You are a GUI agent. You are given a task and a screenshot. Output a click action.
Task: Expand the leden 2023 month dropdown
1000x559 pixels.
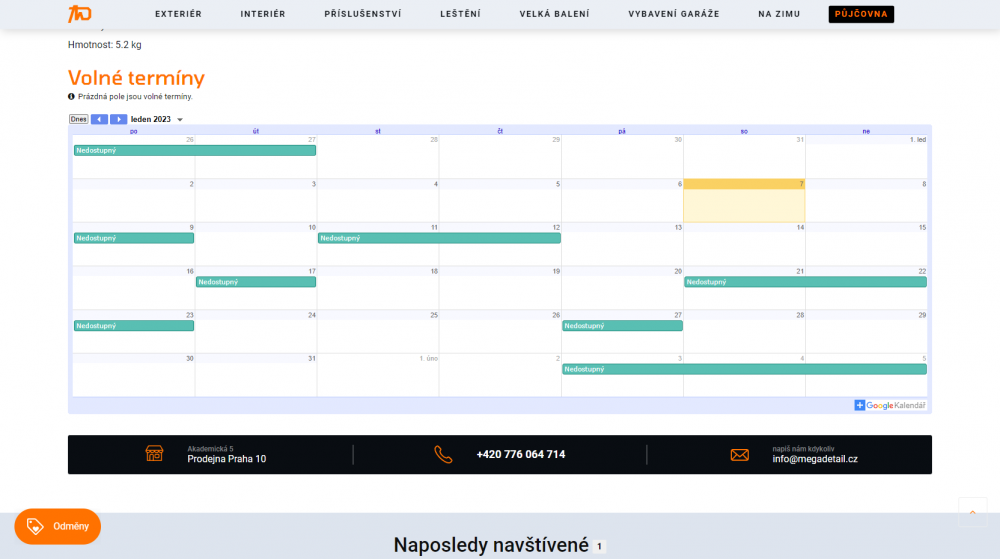180,120
